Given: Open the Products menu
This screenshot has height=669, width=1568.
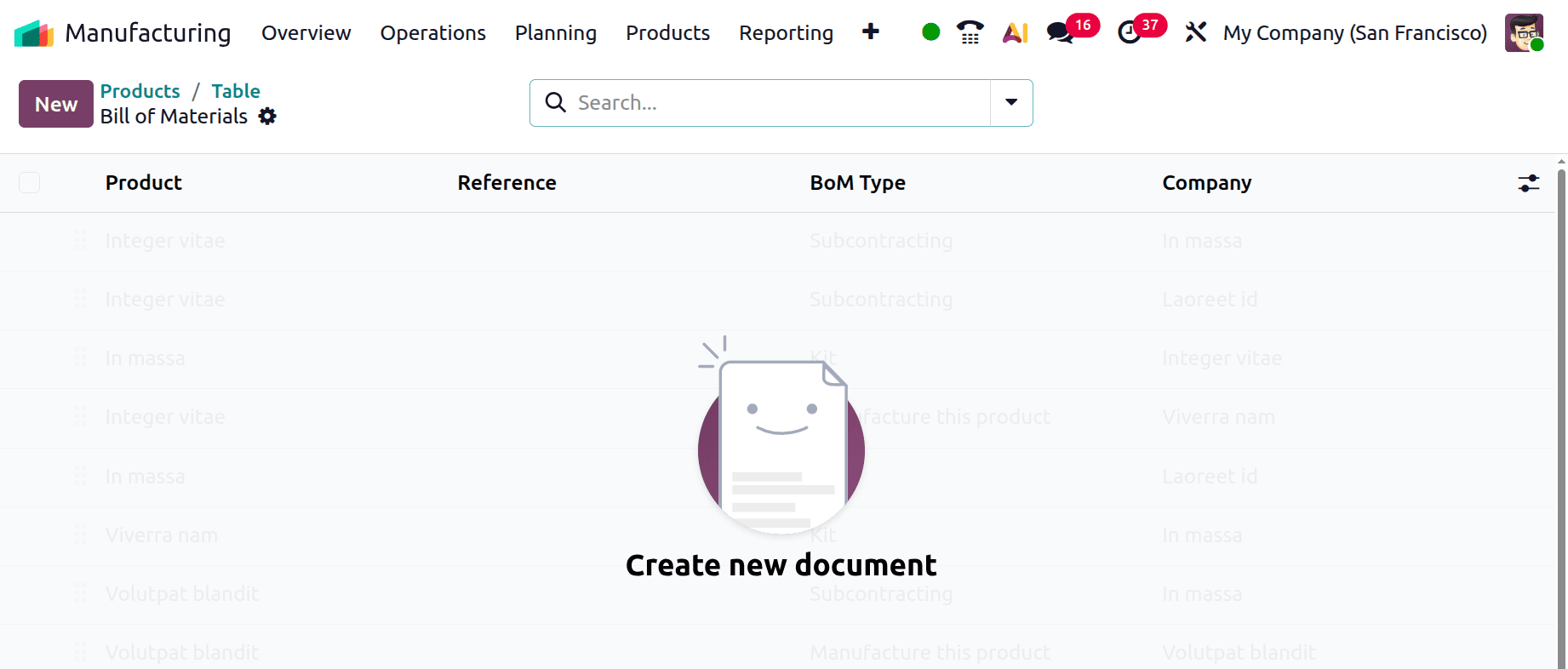Looking at the screenshot, I should coord(668,33).
